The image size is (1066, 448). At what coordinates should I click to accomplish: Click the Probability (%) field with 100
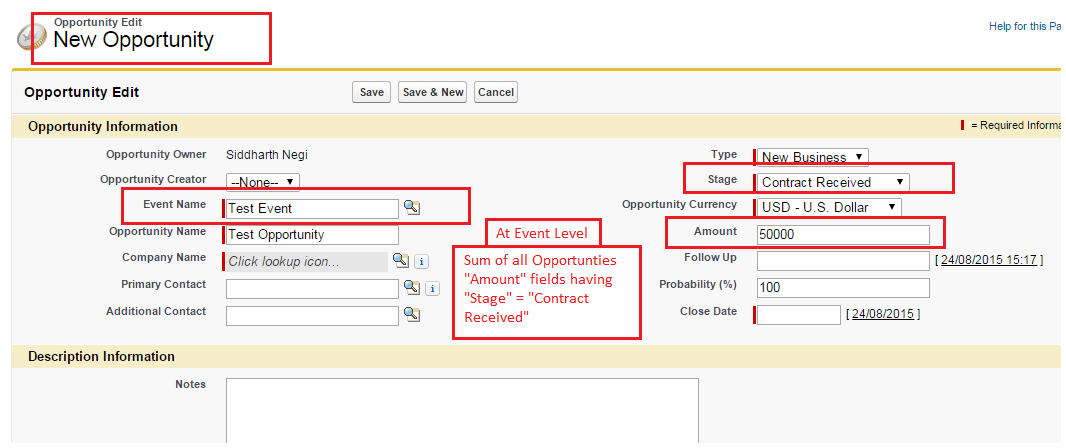pos(843,288)
